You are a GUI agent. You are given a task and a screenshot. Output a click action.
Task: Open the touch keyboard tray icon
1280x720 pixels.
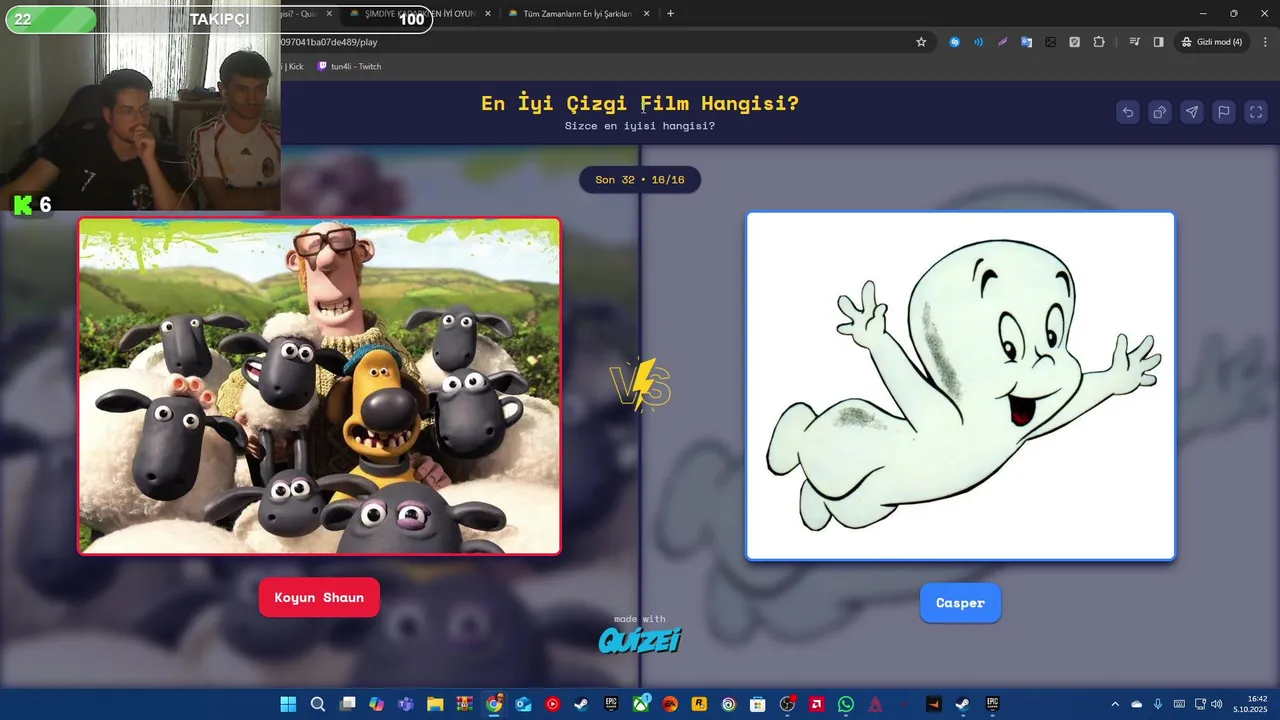pyautogui.click(x=1179, y=704)
